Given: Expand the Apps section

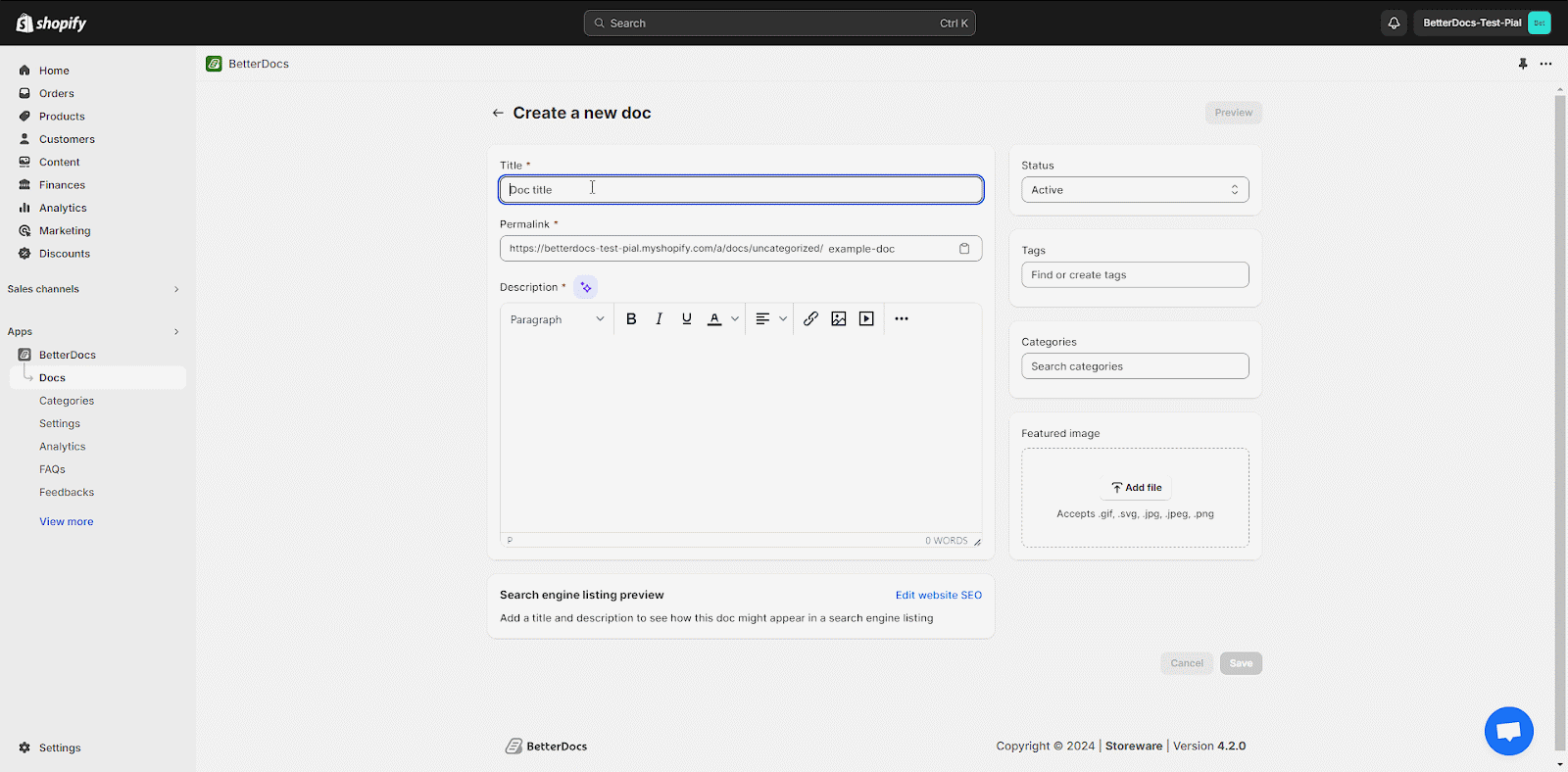Looking at the screenshot, I should coord(176,332).
